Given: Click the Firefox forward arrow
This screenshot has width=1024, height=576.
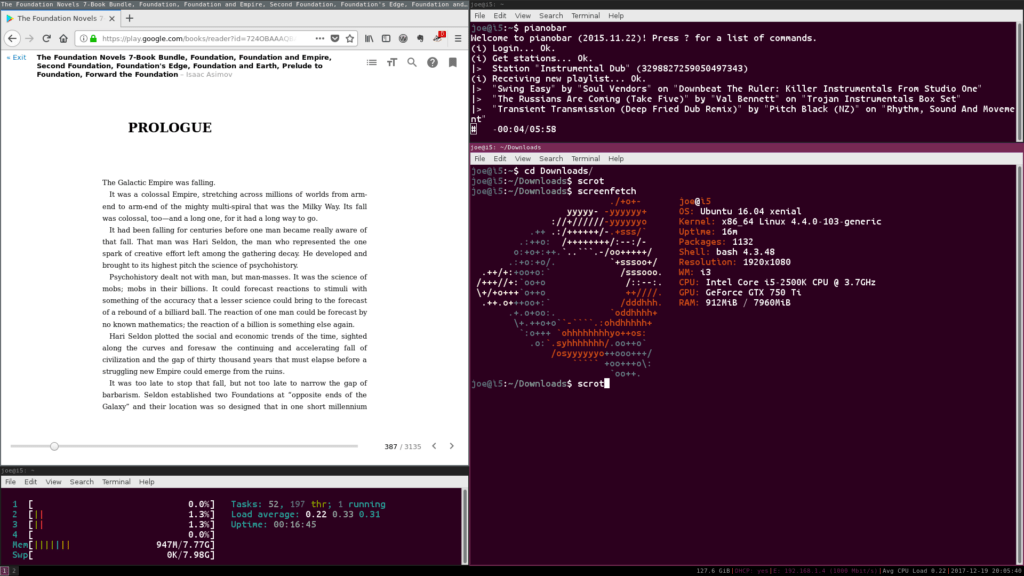Looking at the screenshot, I should pos(29,39).
